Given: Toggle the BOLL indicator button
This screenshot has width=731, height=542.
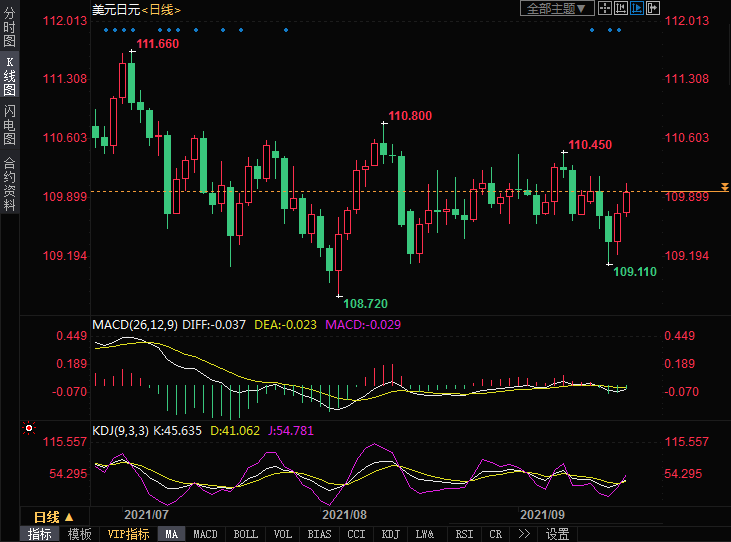Looking at the screenshot, I should 245,534.
